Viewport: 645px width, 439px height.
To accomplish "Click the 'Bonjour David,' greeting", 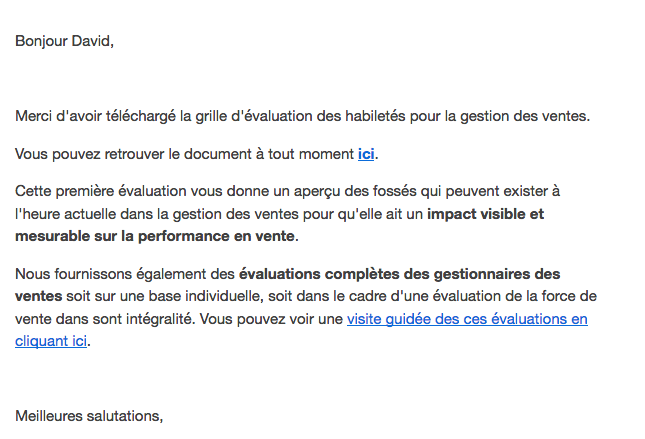I will coord(64,41).
